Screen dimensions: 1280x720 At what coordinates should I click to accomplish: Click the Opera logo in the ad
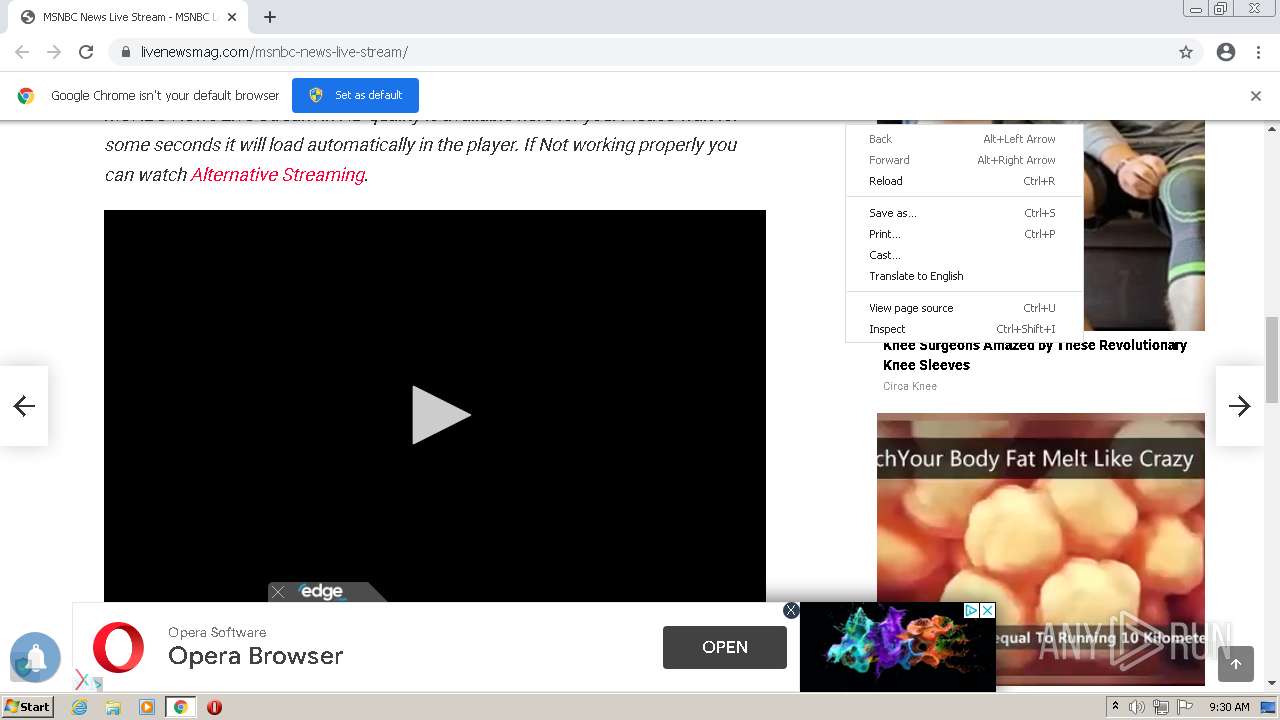tap(119, 647)
